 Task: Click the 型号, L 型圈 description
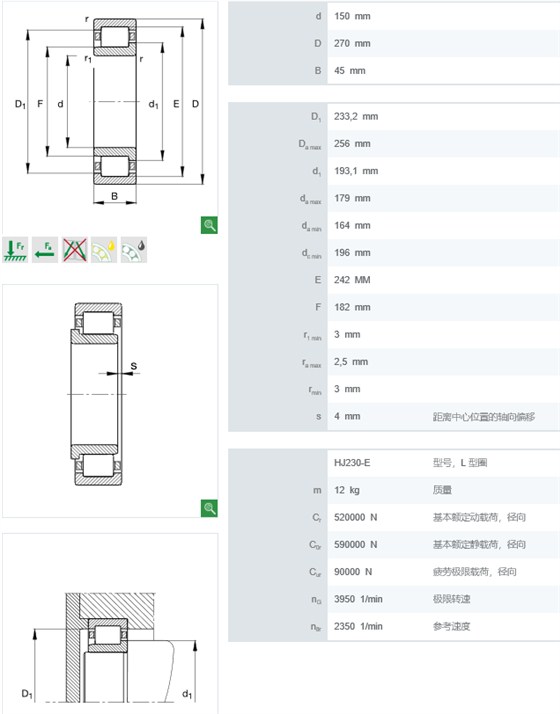click(460, 463)
